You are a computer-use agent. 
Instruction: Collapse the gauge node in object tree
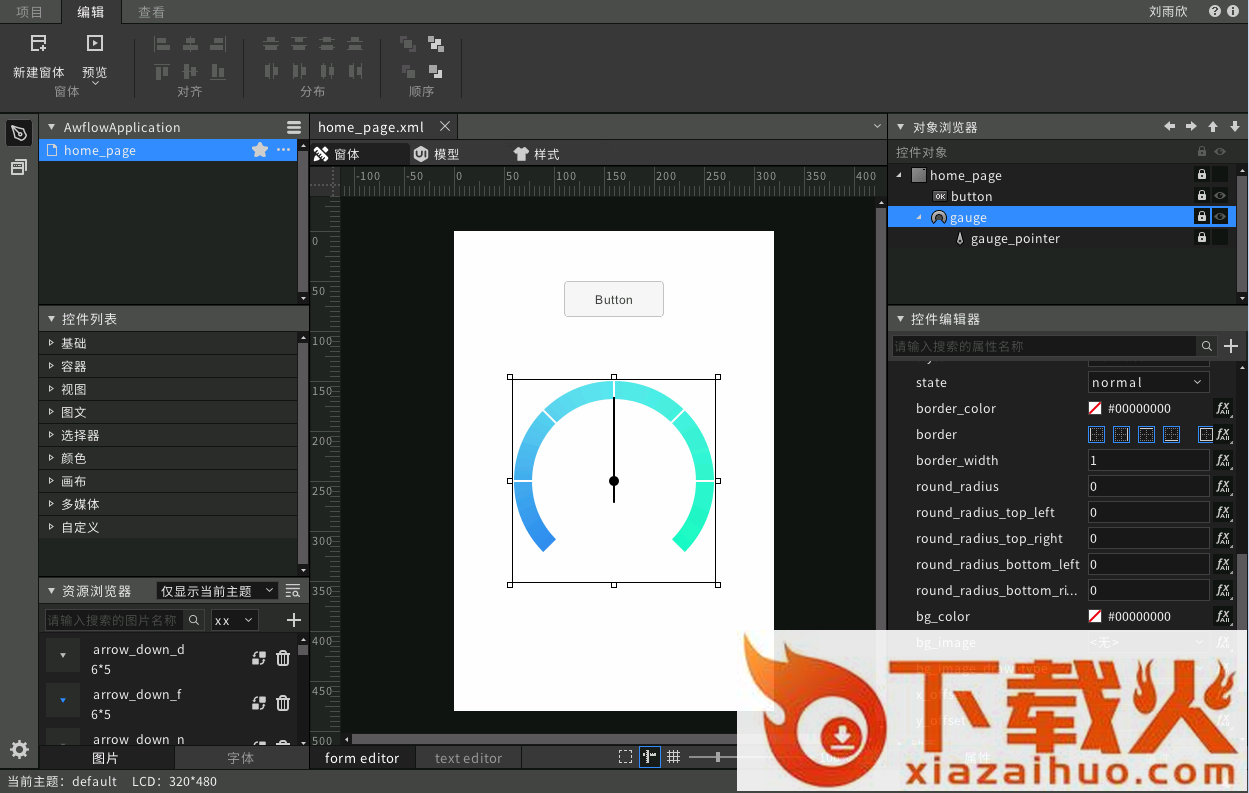(x=921, y=217)
